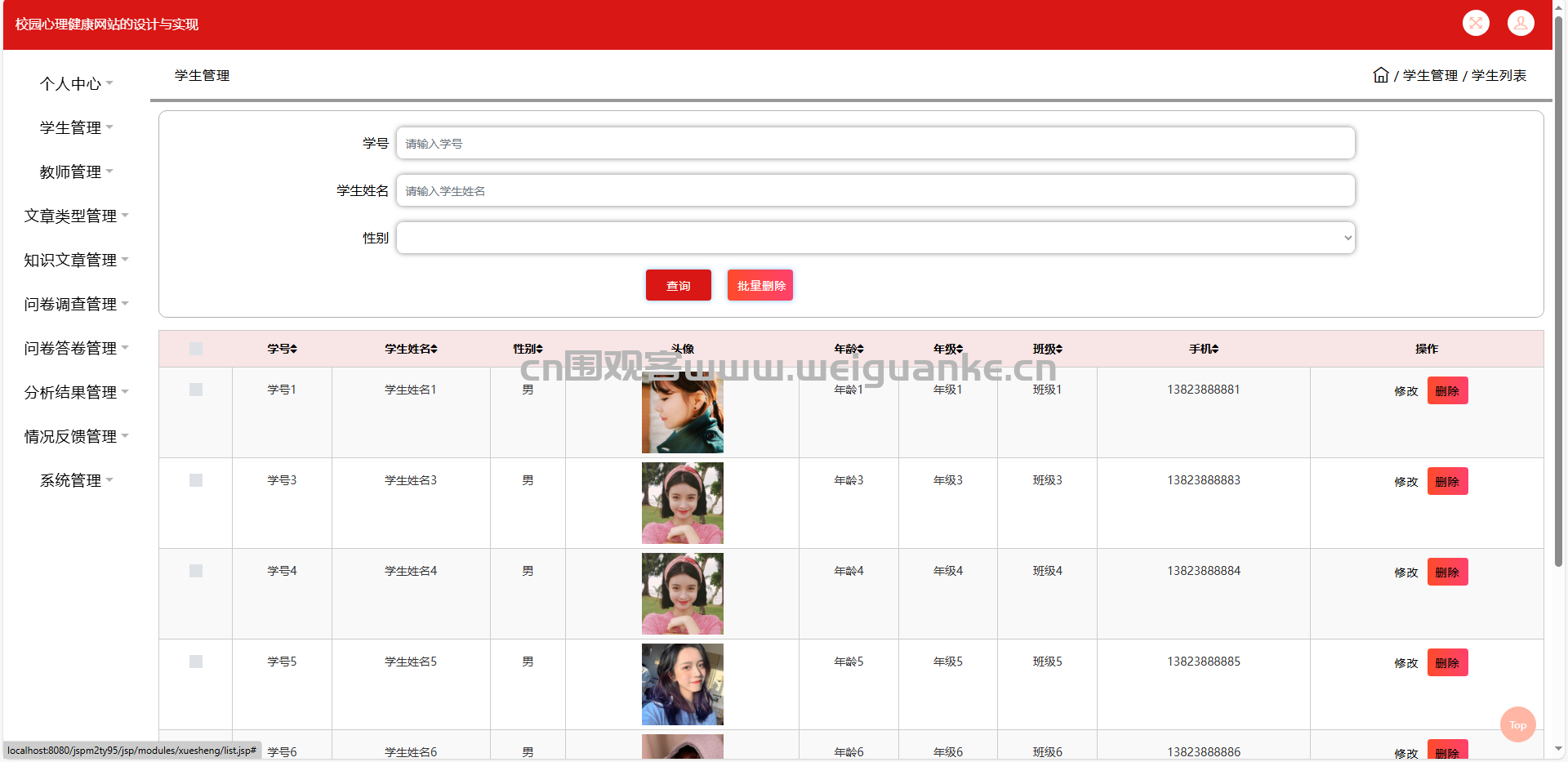Sort table by 性别 column

click(x=528, y=349)
